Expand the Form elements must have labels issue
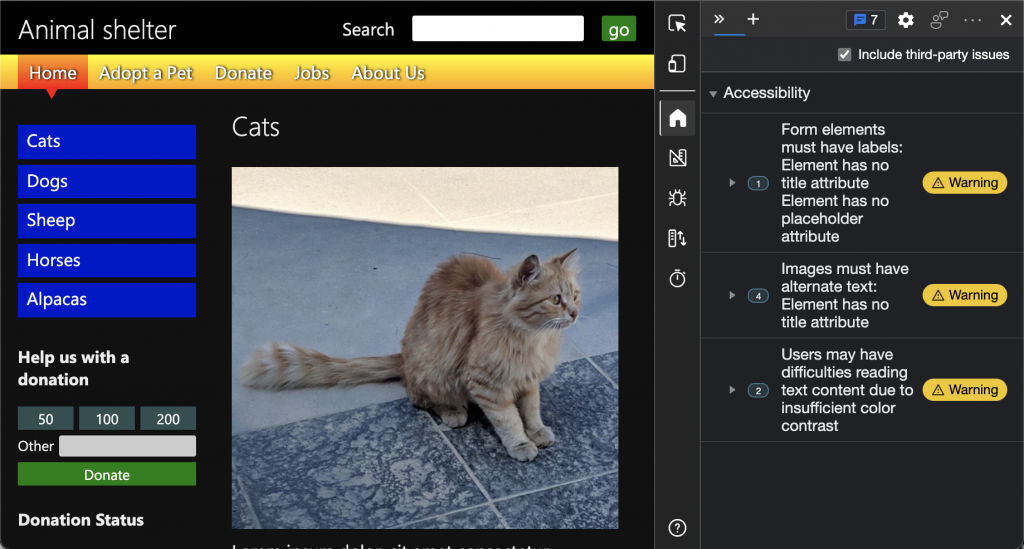Viewport: 1024px width, 549px height. (x=732, y=183)
